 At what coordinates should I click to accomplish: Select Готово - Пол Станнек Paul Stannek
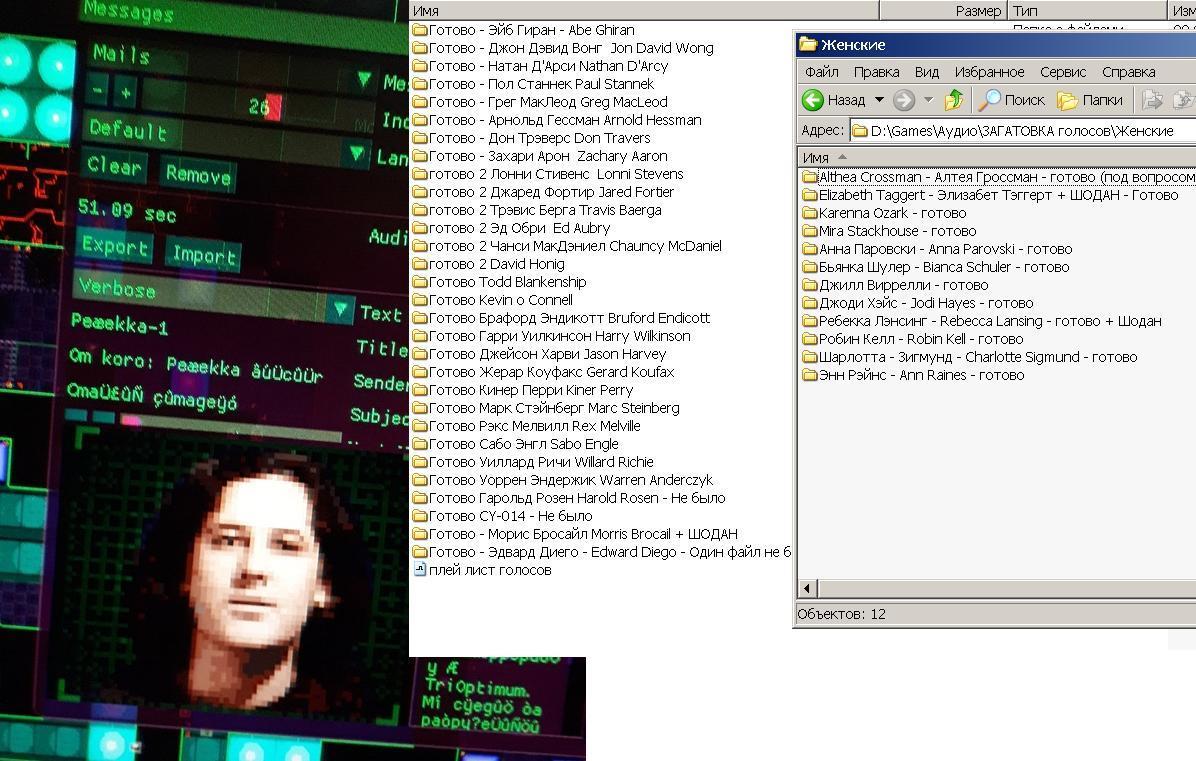[541, 84]
